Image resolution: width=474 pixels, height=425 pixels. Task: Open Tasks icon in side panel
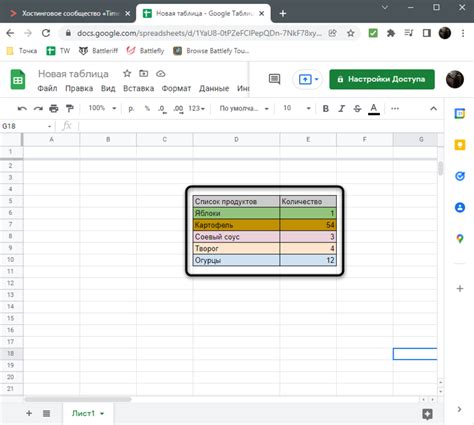click(460, 176)
